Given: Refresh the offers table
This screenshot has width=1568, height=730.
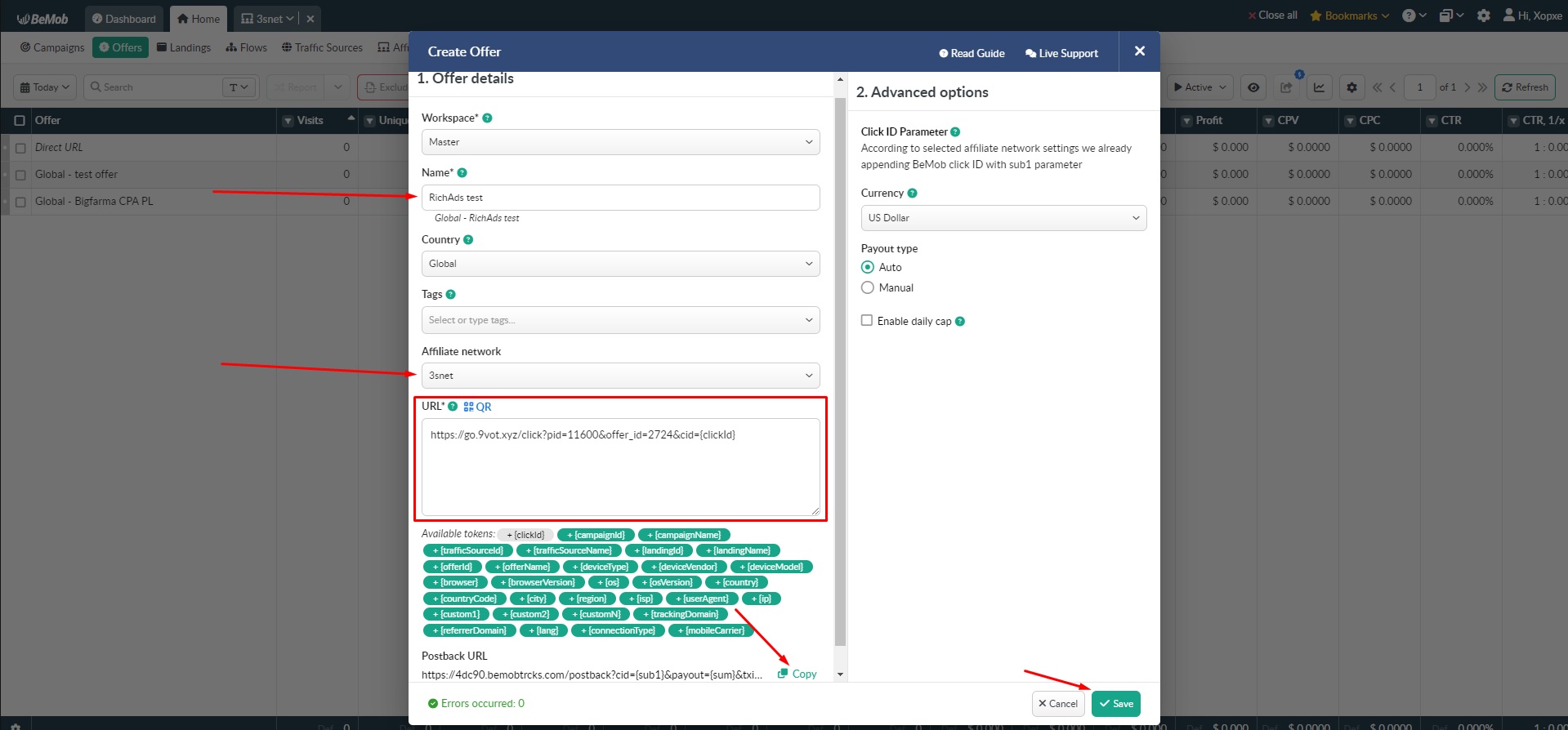Looking at the screenshot, I should tap(1525, 87).
